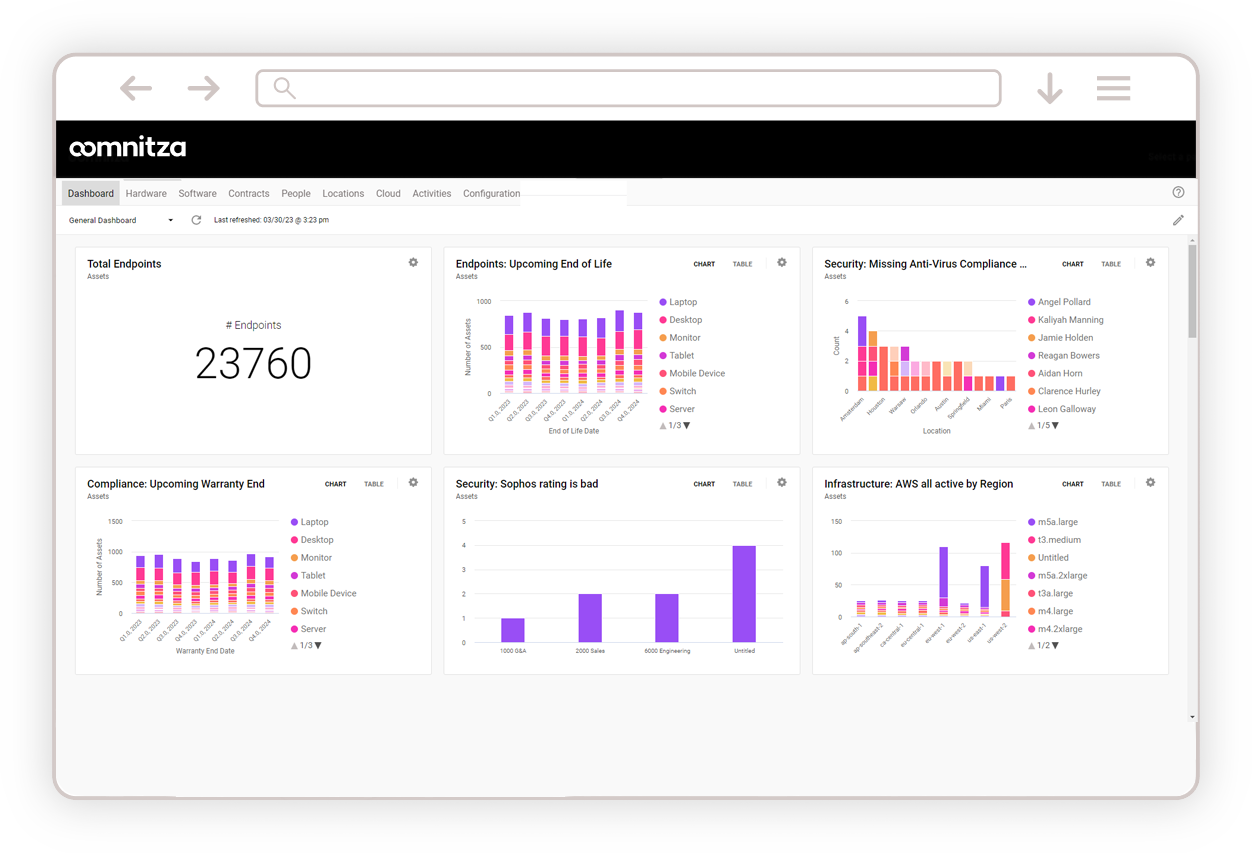This screenshot has width=1252, height=853.
Task: Toggle Laptop legend item in End of Life chart
Action: [x=679, y=302]
